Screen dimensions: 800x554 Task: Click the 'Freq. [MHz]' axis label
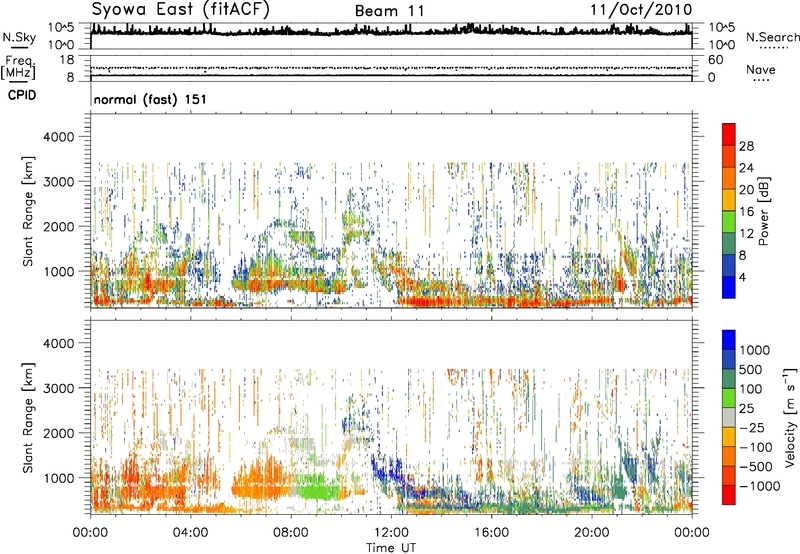point(18,67)
